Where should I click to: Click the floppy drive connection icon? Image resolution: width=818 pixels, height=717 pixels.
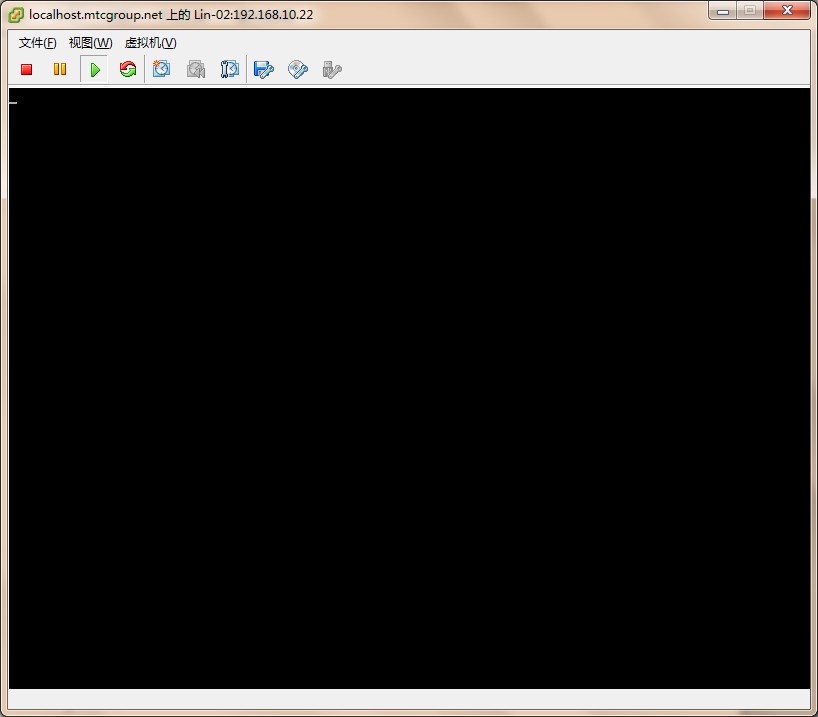[x=263, y=69]
